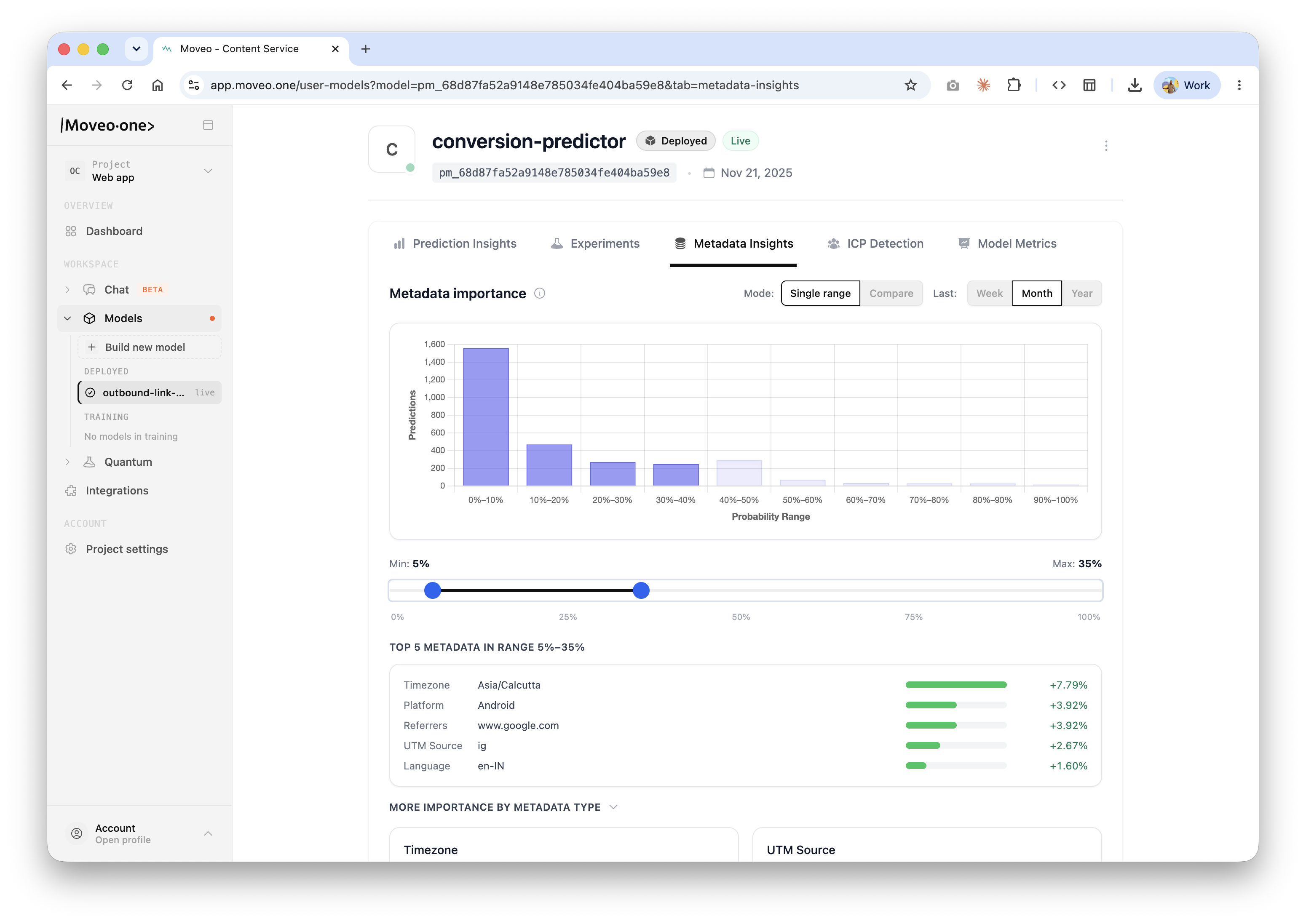Click the Quantum flask icon
Image resolution: width=1306 pixels, height=924 pixels.
tap(89, 462)
